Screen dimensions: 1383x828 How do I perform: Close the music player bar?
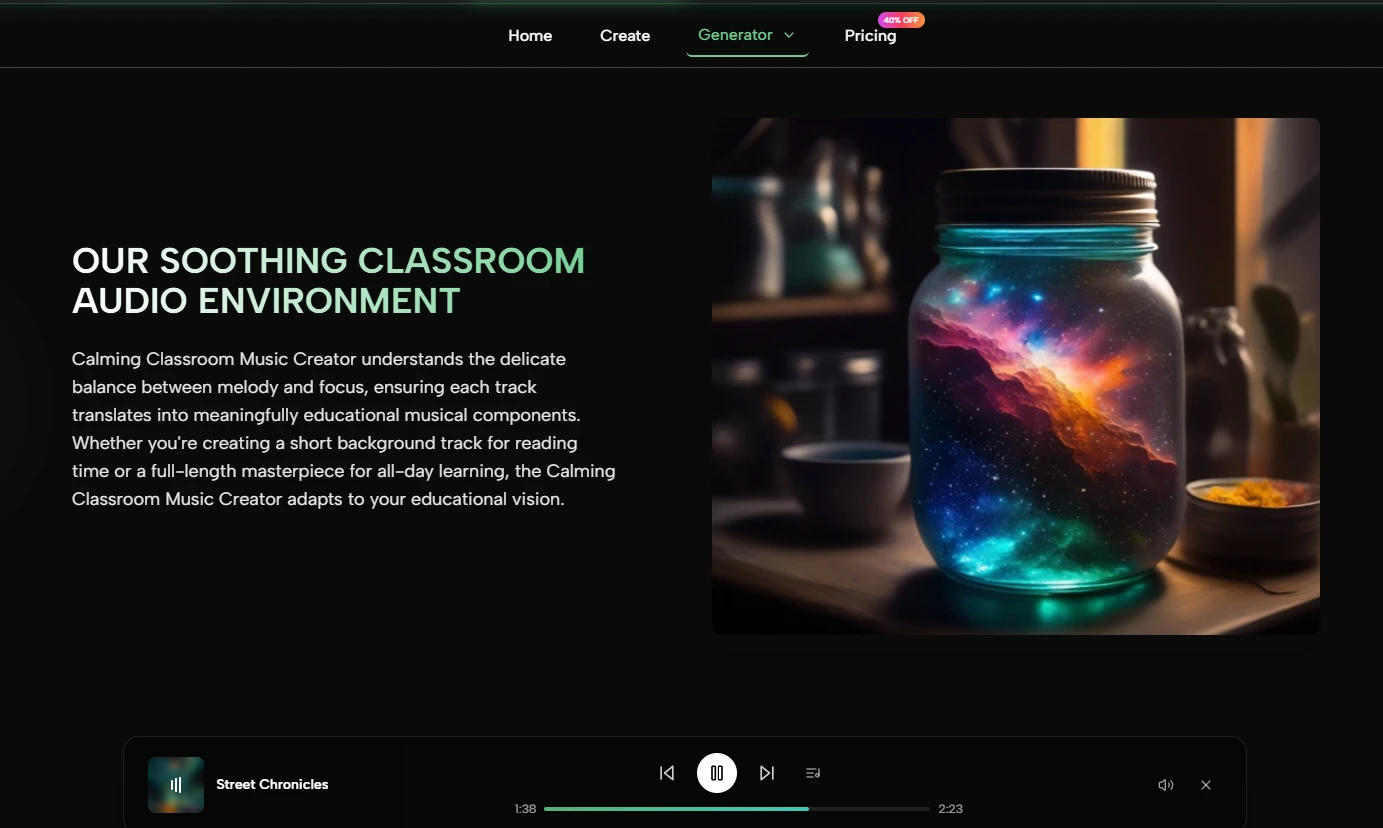[1206, 785]
